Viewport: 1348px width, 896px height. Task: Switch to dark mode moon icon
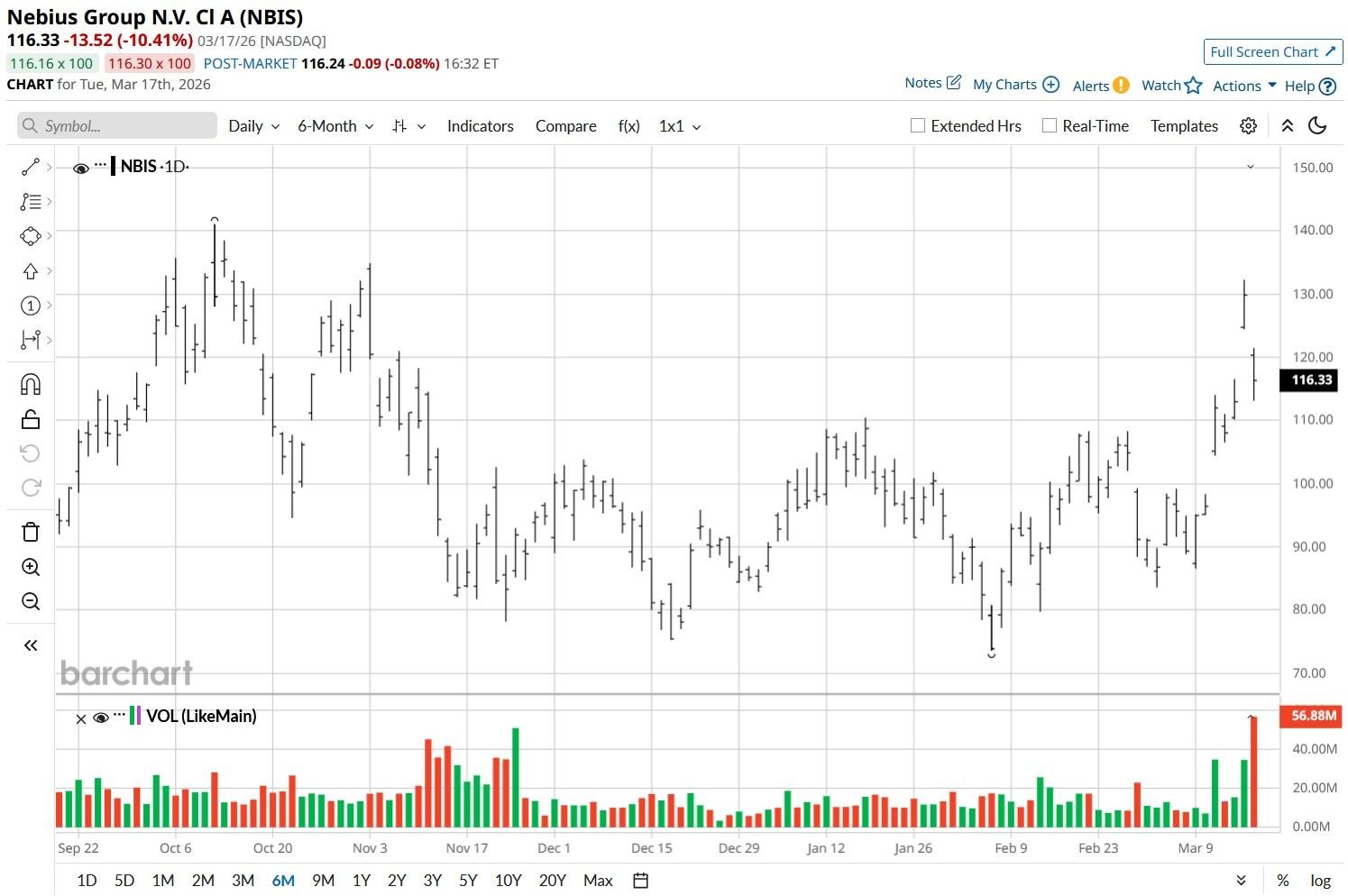tap(1318, 126)
